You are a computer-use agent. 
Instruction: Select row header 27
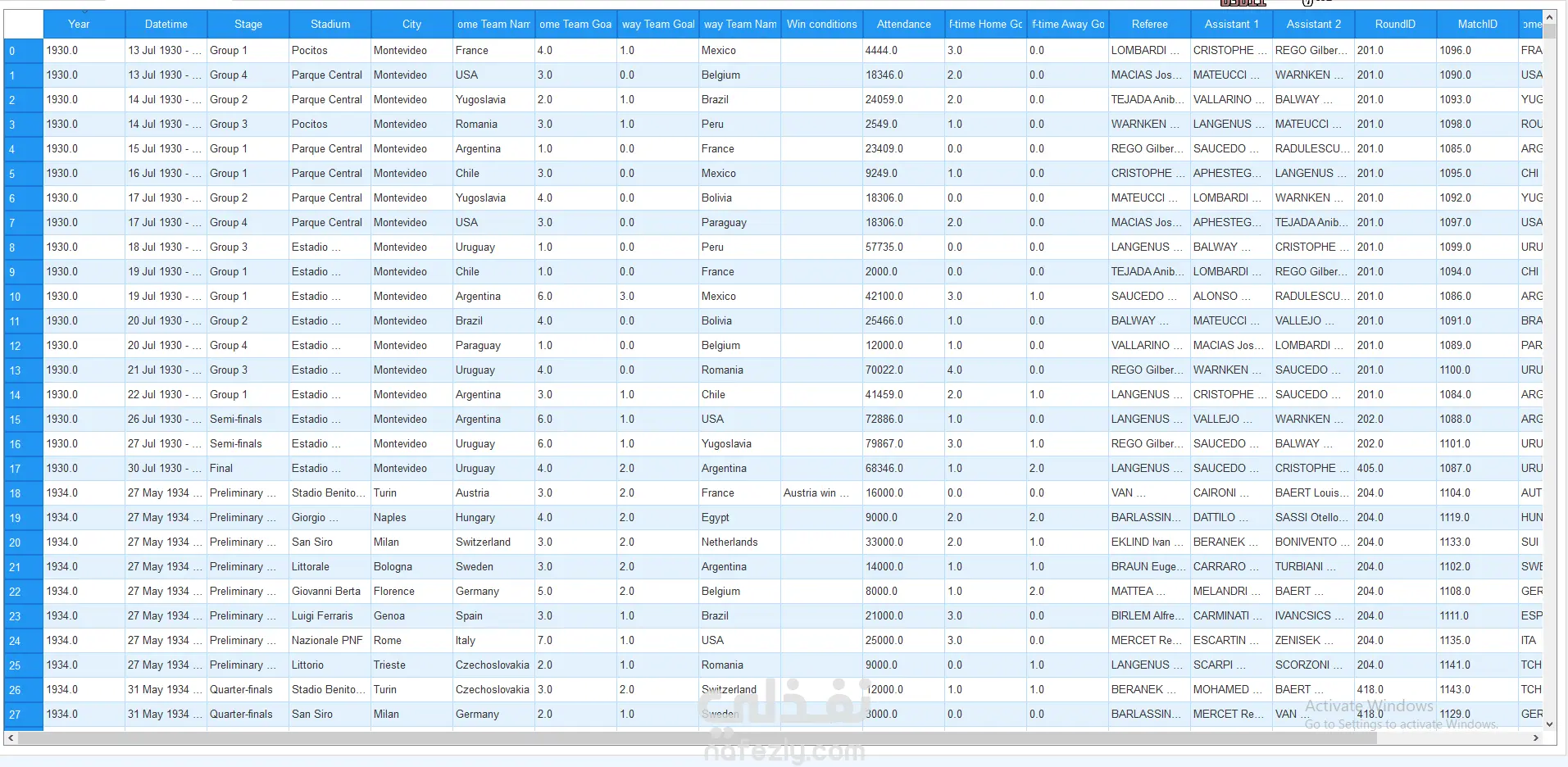24,715
